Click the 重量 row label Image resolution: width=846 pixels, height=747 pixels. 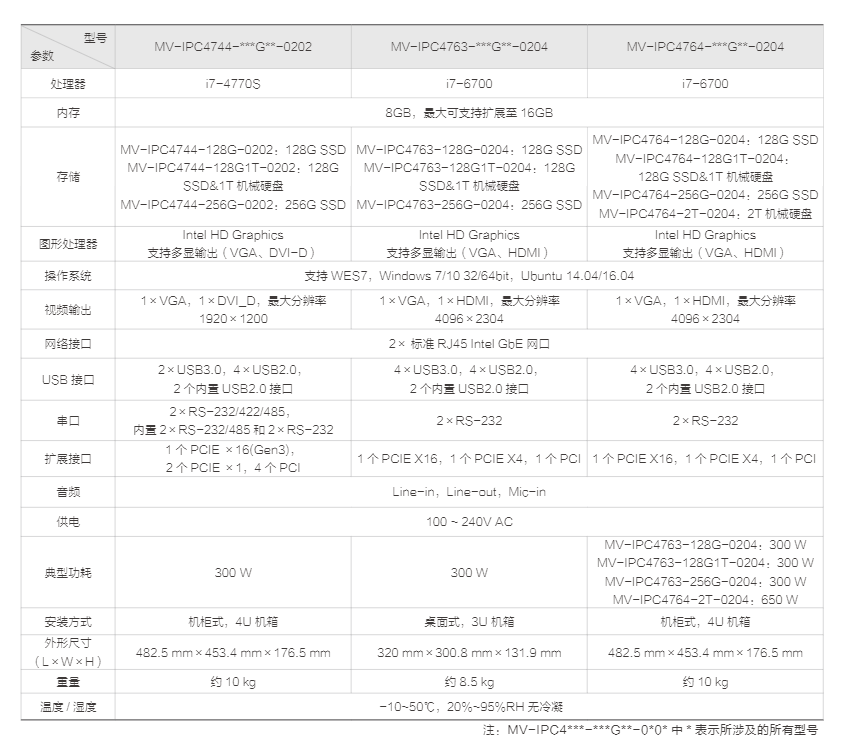click(68, 682)
